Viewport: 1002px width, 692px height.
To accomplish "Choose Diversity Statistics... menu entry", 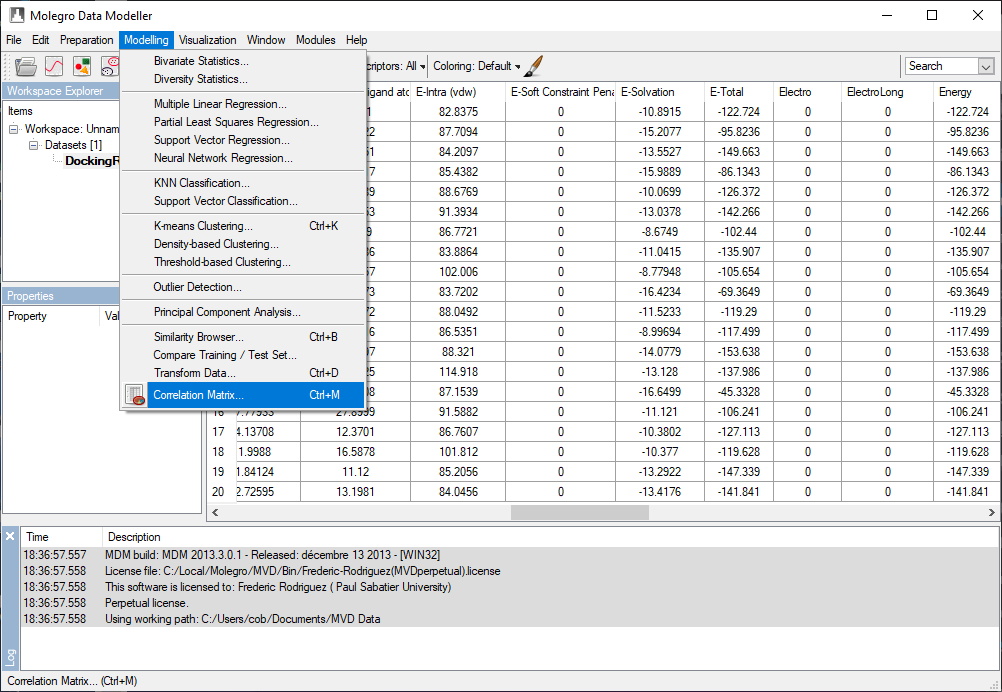I will point(243,79).
